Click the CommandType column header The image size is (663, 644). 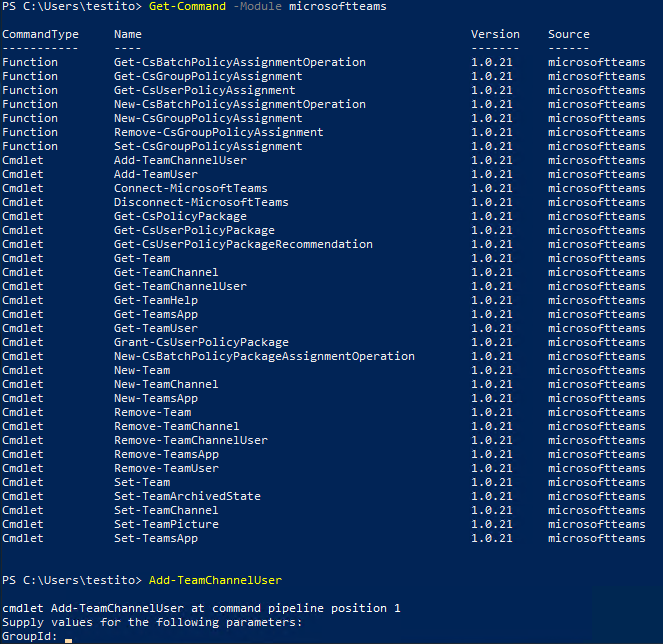click(41, 34)
